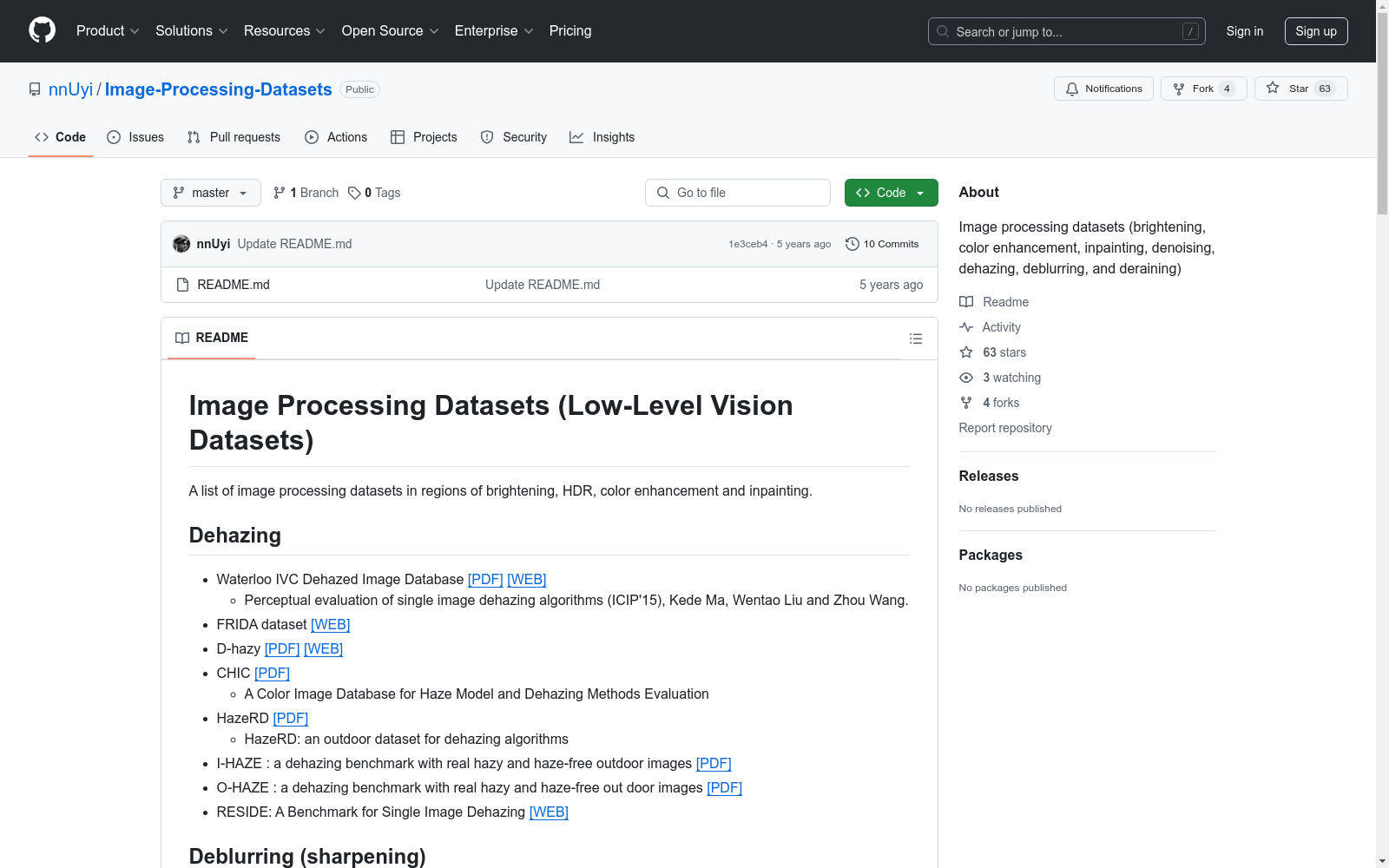The height and width of the screenshot is (868, 1389).
Task: Expand the Enterprise menu
Action: coord(494,30)
